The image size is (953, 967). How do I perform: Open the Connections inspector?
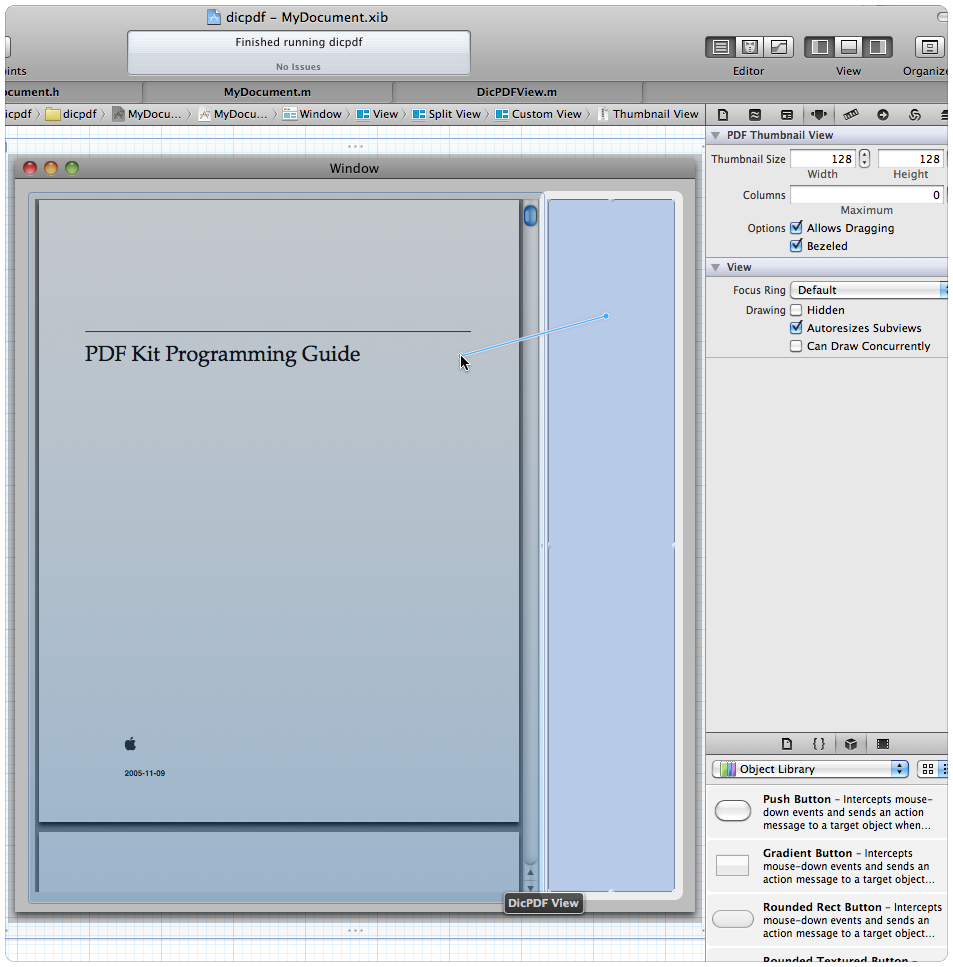(883, 114)
